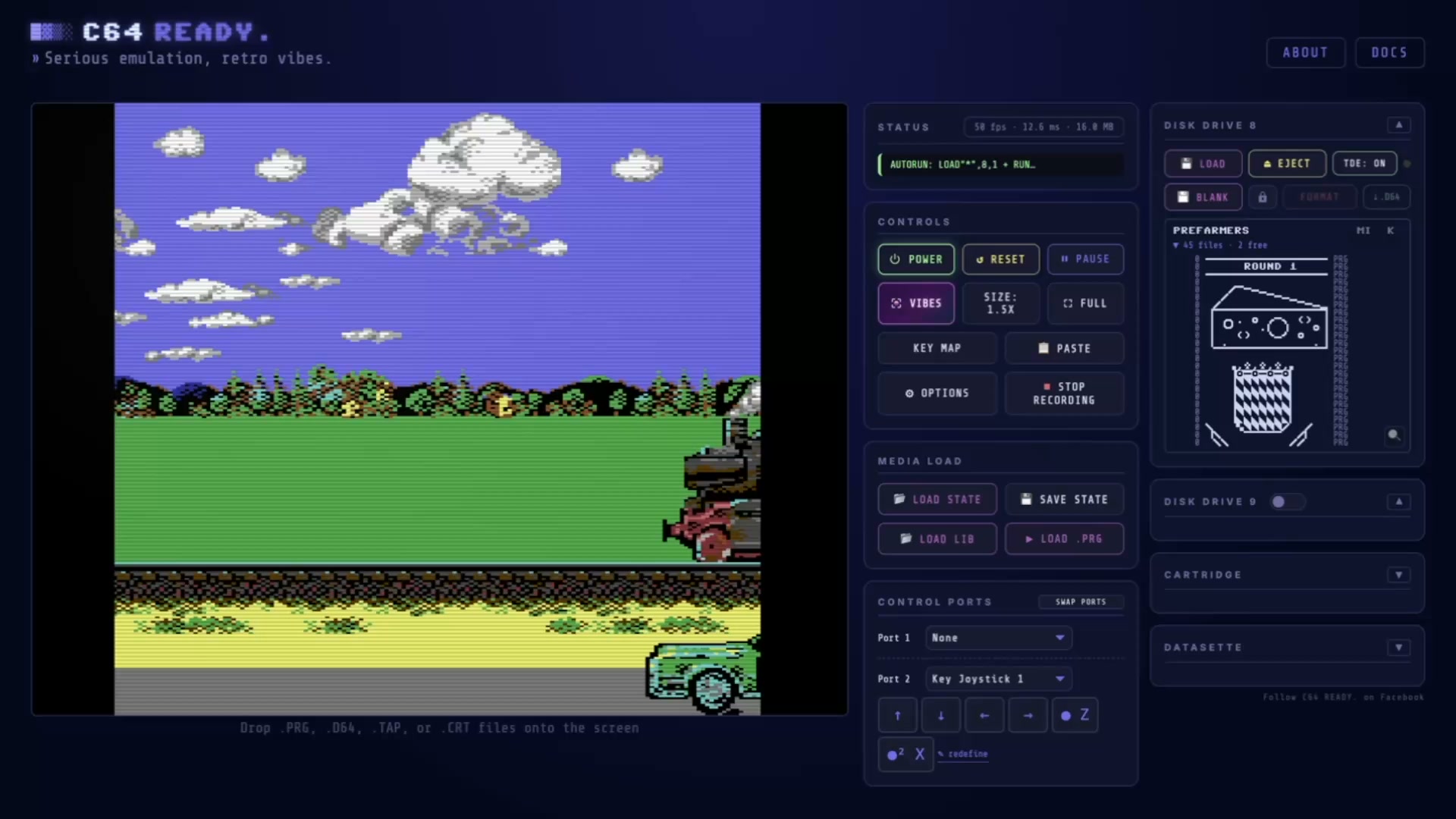This screenshot has height=819, width=1456.
Task: Insert a BLANK disk in Drive 8
Action: (1203, 197)
